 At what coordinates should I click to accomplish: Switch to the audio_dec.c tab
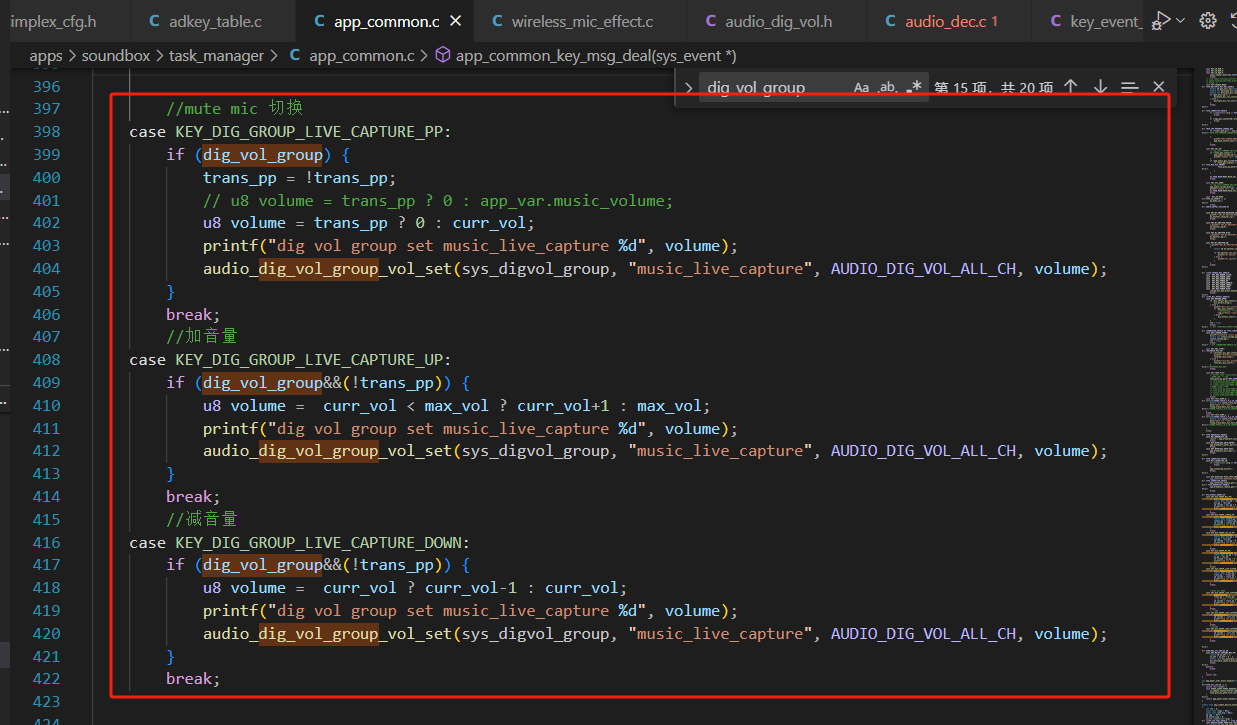[x=943, y=21]
